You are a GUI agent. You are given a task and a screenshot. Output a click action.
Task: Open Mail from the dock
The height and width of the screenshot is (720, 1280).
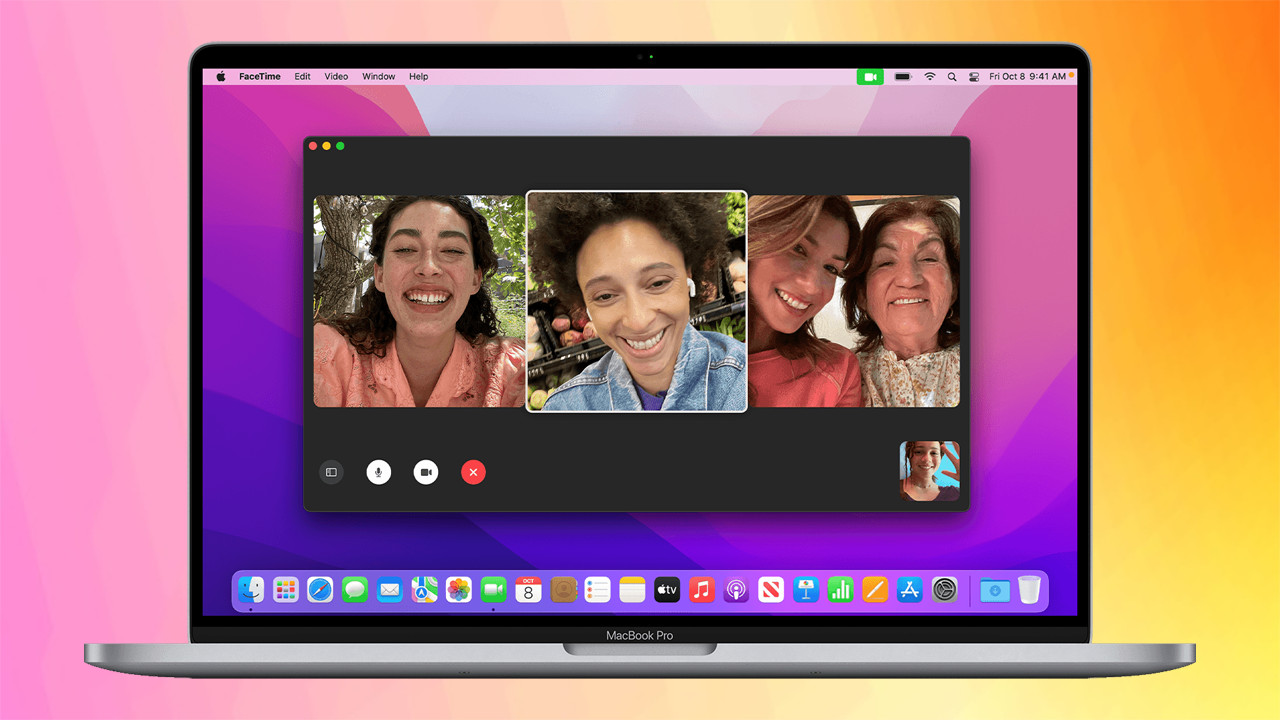(x=390, y=590)
